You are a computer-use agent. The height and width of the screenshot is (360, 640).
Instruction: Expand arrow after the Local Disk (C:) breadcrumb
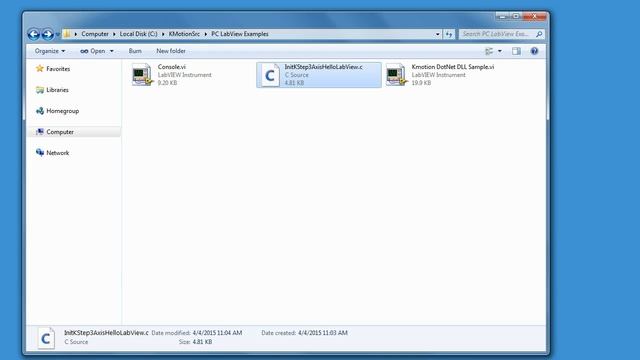click(x=163, y=34)
